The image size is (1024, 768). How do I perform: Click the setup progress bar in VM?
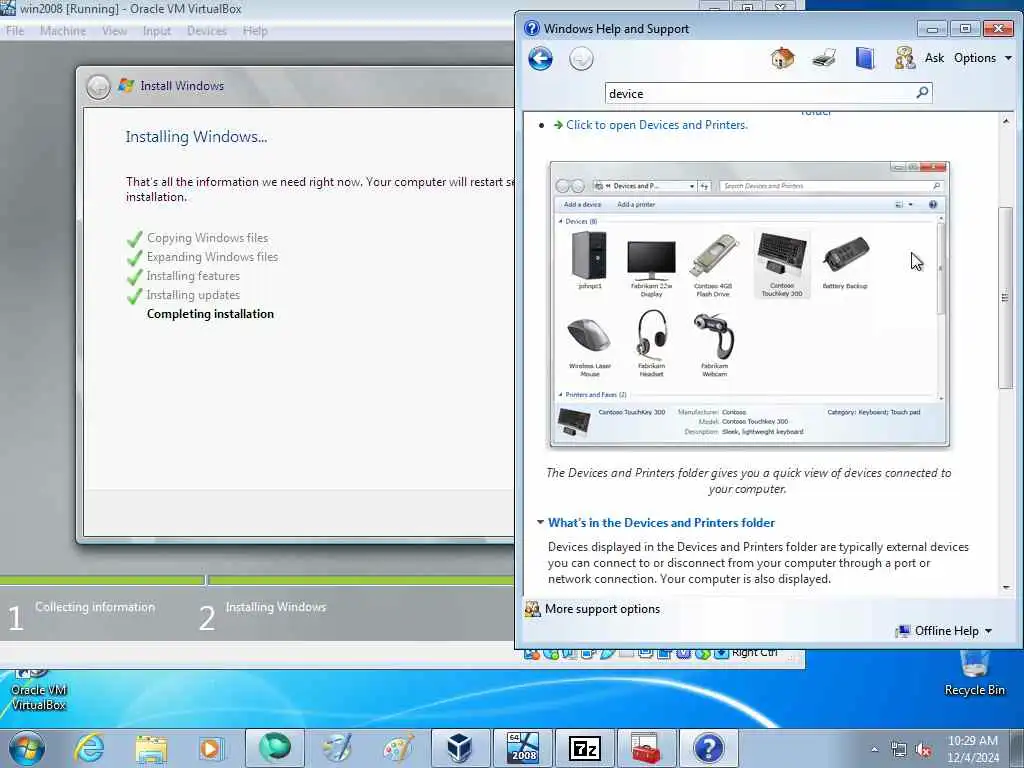tap(258, 580)
